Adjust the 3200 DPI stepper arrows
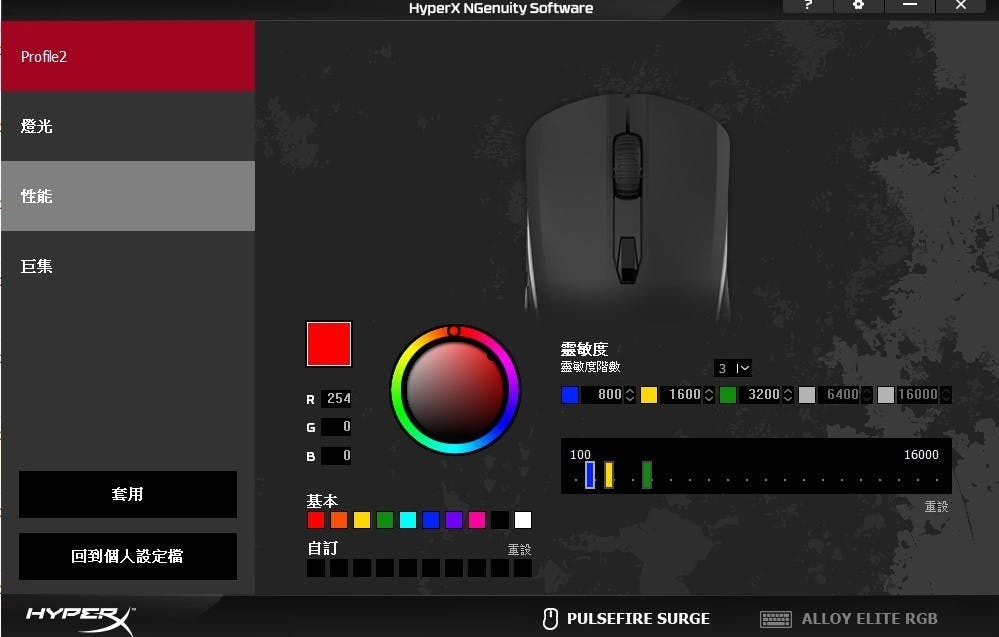 (x=787, y=395)
